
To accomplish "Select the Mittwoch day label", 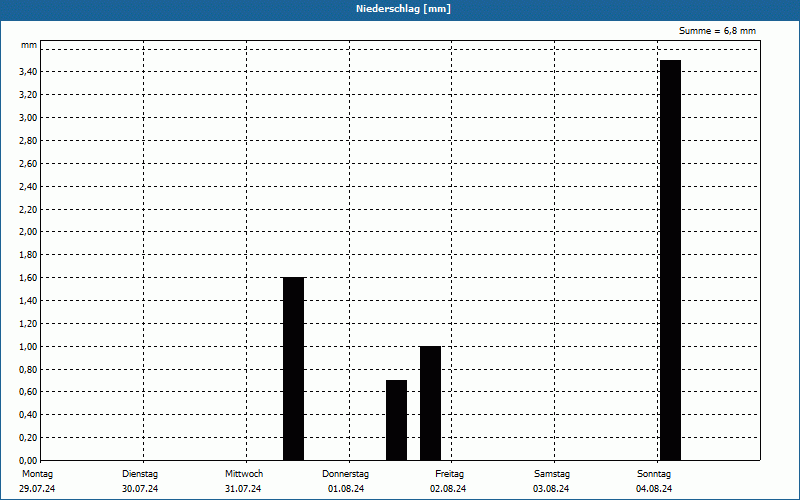I will [x=244, y=474].
